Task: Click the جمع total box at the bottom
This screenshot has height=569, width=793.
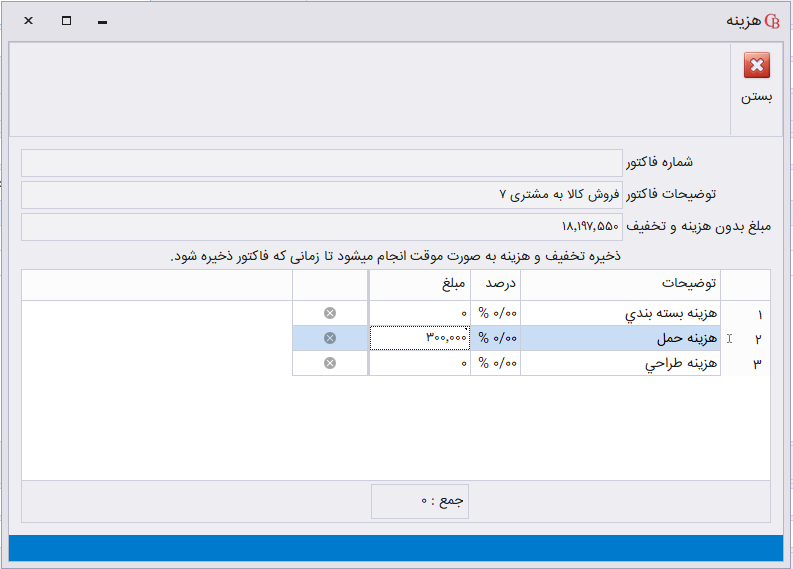Action: click(x=420, y=501)
